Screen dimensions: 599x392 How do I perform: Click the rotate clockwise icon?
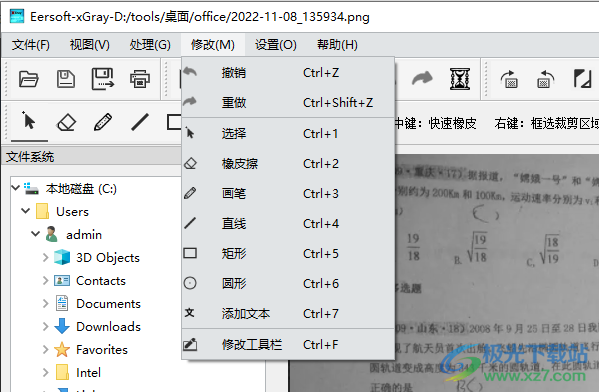509,79
